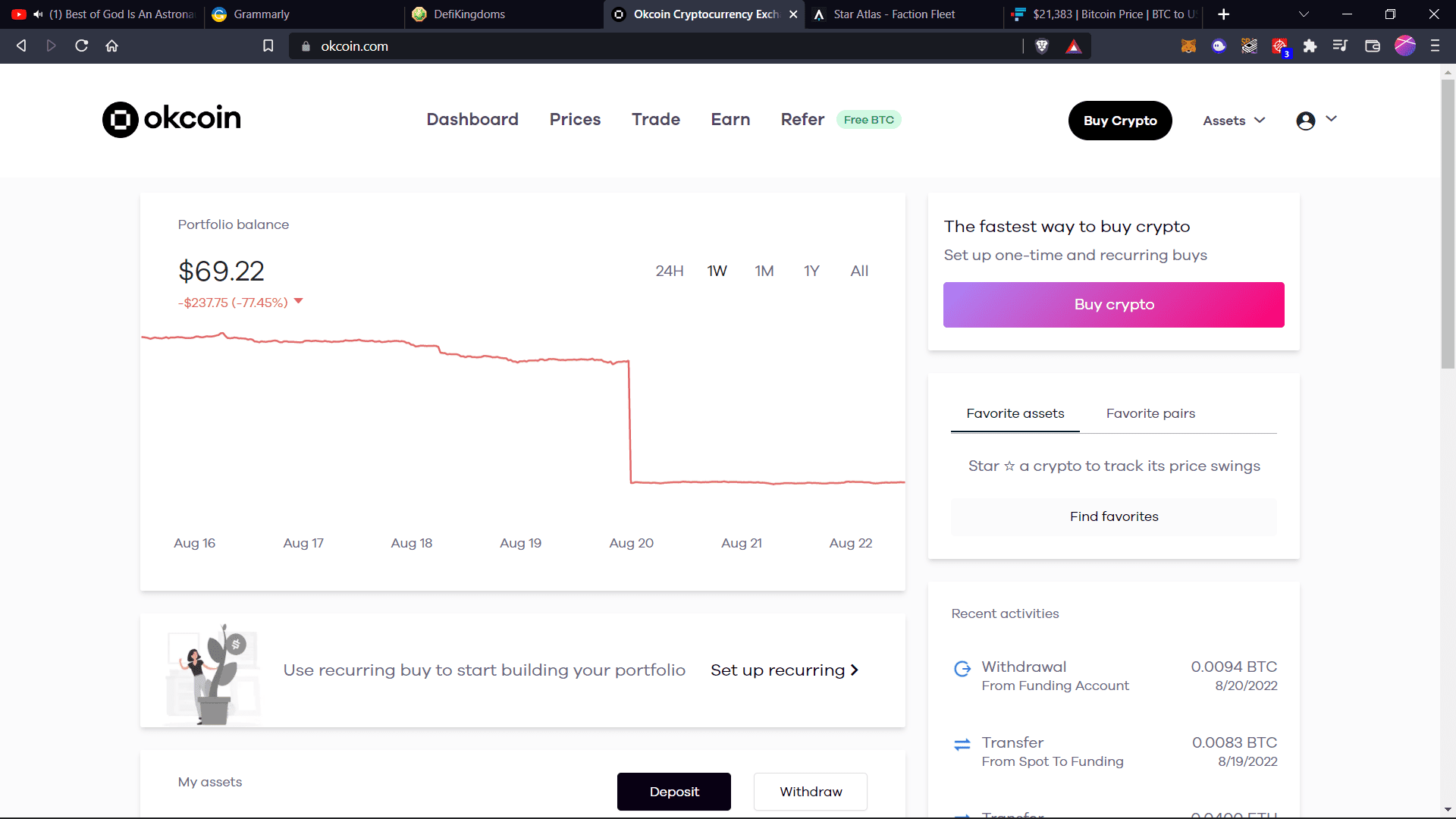Click the browser forward arrow
This screenshot has width=1456, height=819.
(x=52, y=45)
